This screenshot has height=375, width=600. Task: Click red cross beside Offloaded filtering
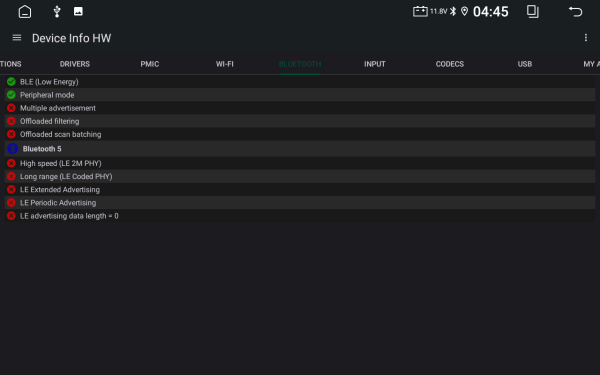pos(11,121)
